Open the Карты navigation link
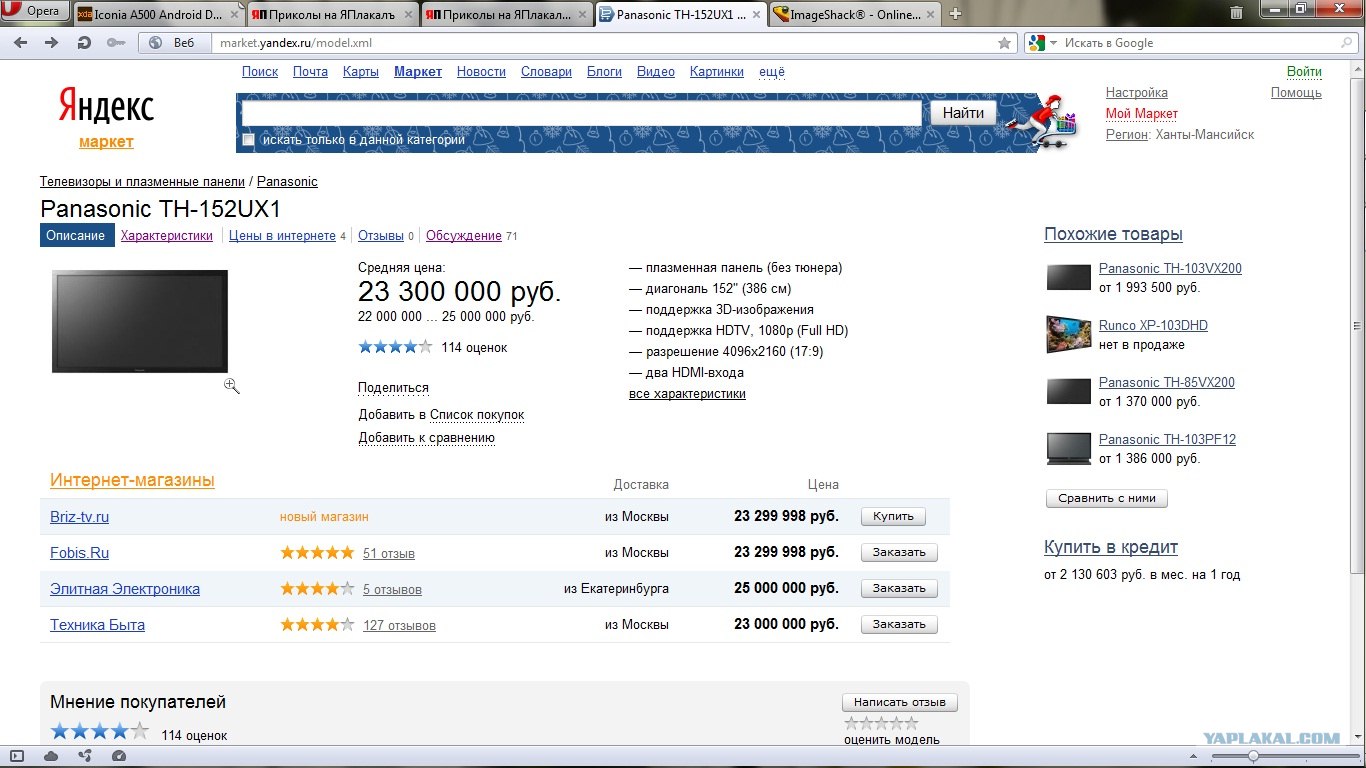The height and width of the screenshot is (768, 1366). (x=360, y=72)
